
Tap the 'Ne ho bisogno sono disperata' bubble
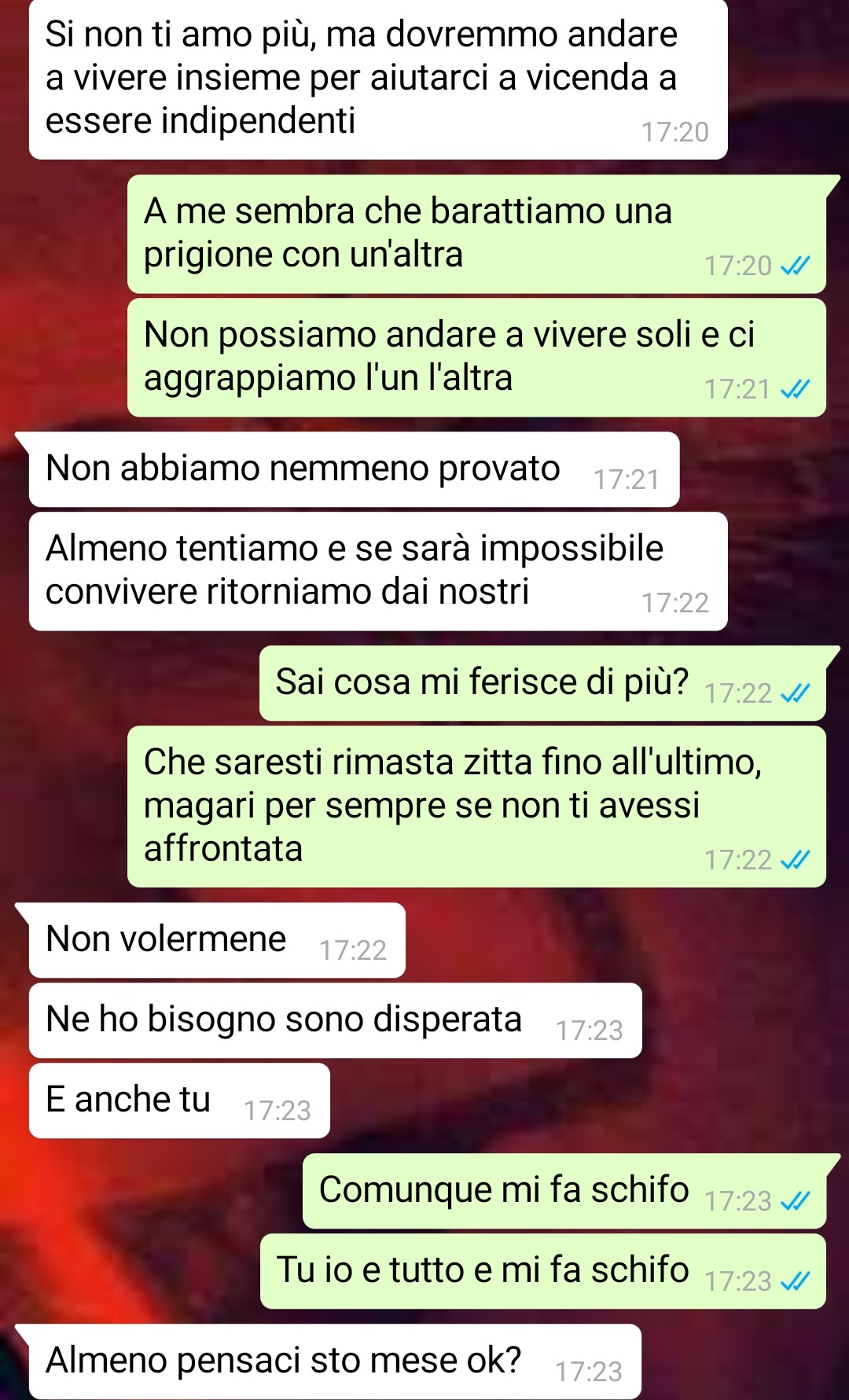tap(336, 1020)
